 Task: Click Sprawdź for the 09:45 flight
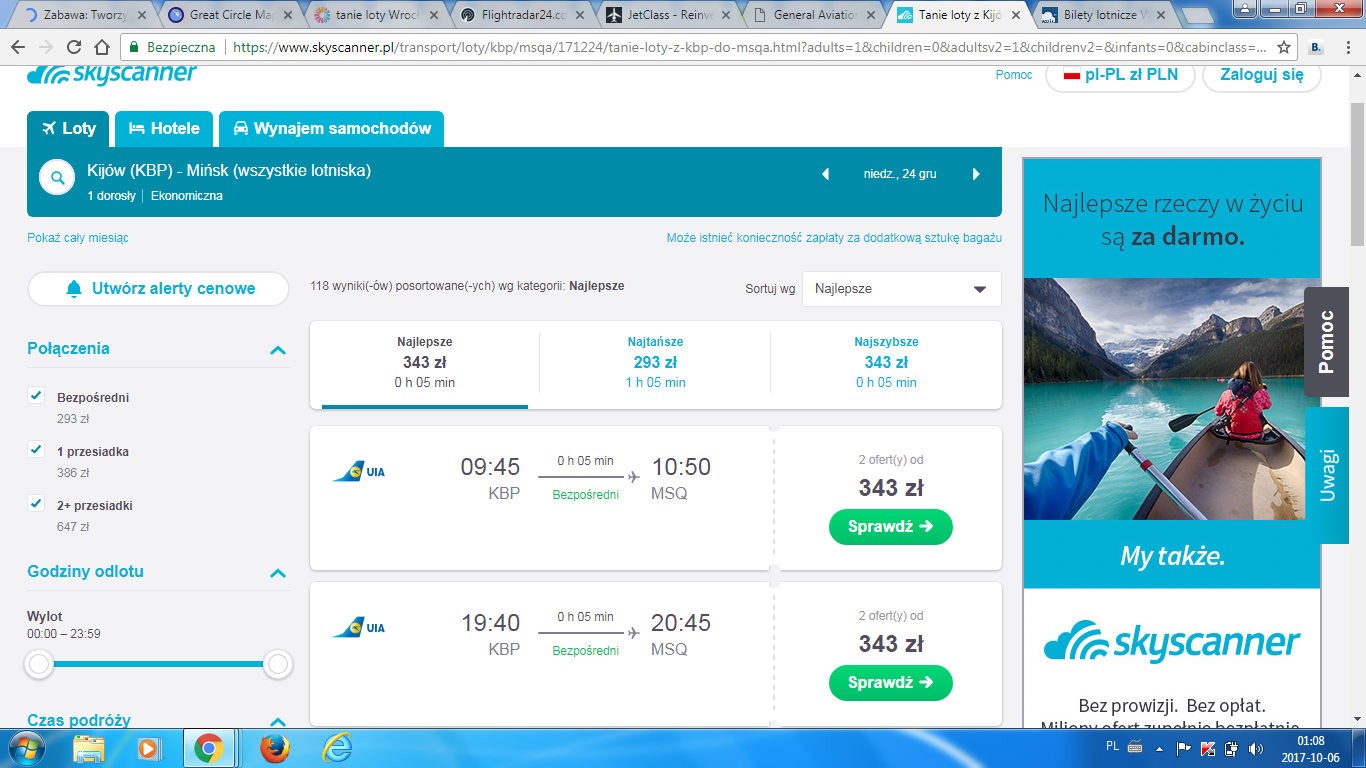(890, 527)
